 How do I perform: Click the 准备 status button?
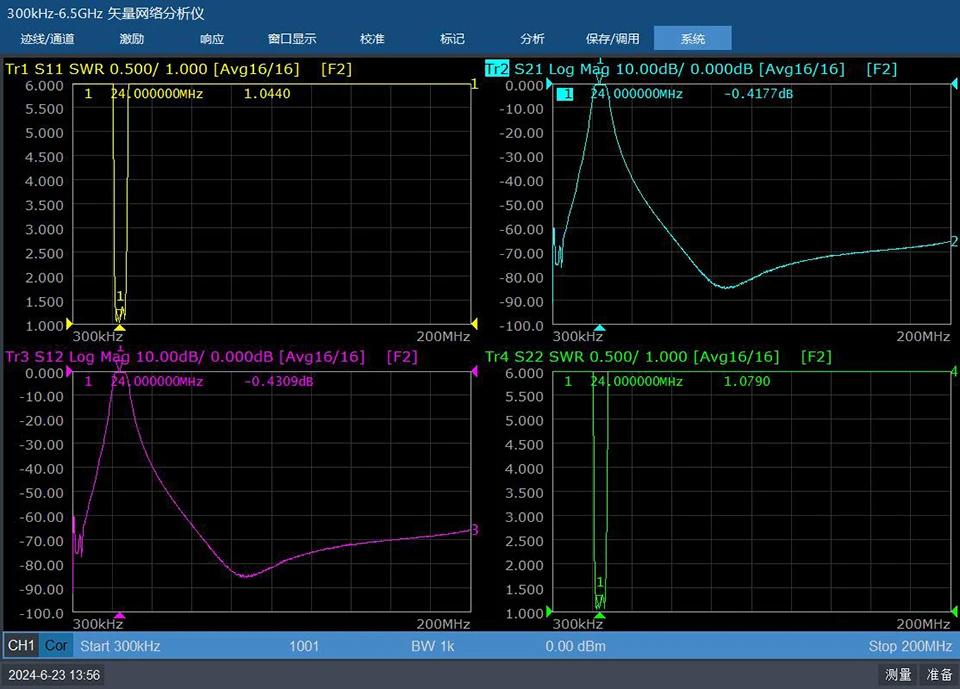tap(939, 675)
